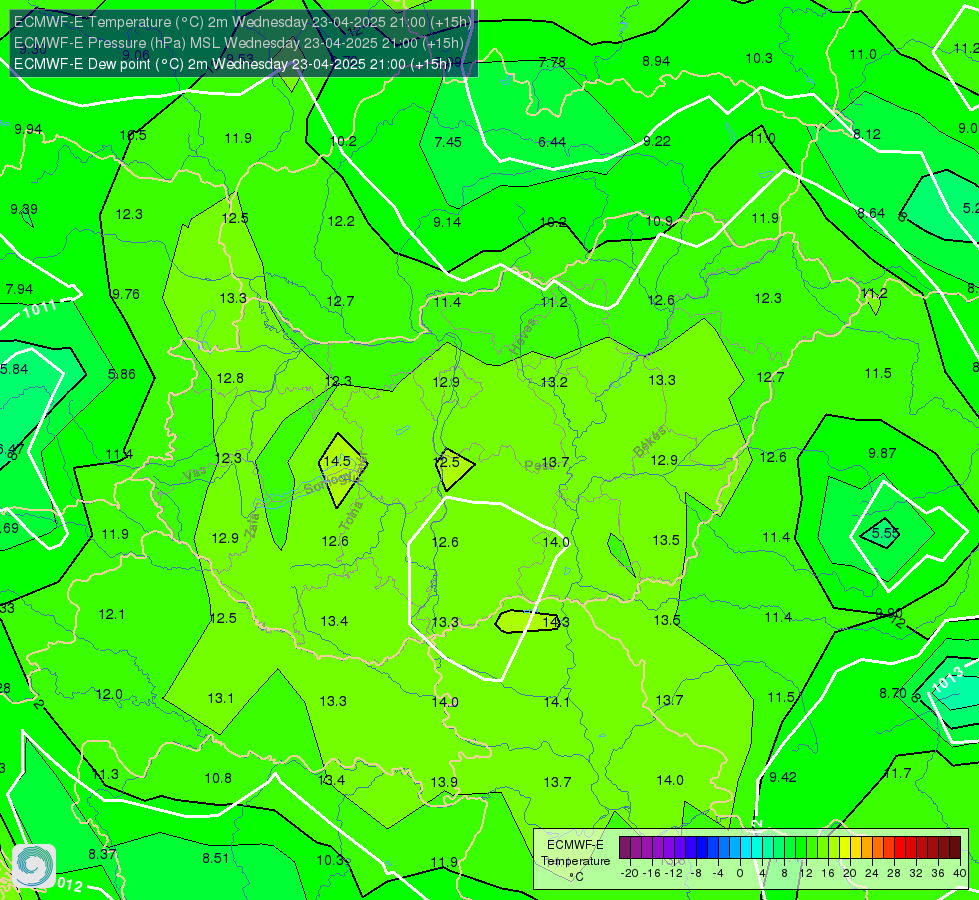The width and height of the screenshot is (979, 900).
Task: Click the 1011 isobar label
Action: [x=41, y=308]
